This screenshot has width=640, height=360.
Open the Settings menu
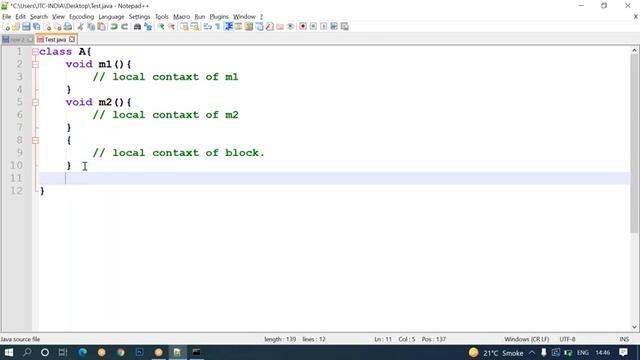pyautogui.click(x=140, y=17)
